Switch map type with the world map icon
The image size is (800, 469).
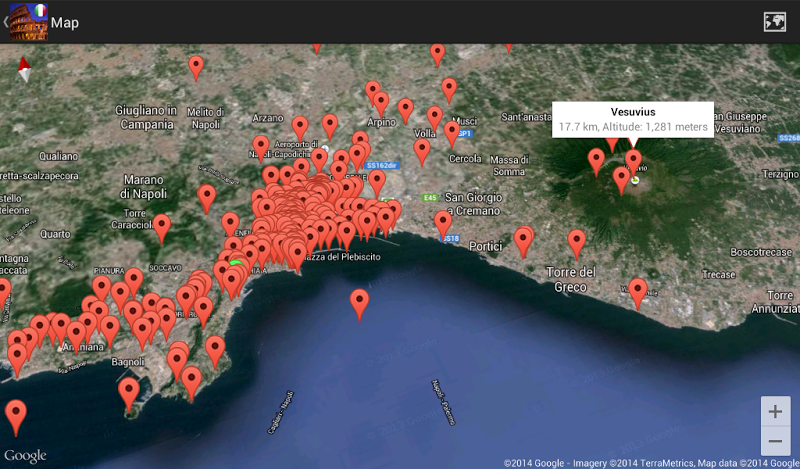774,22
